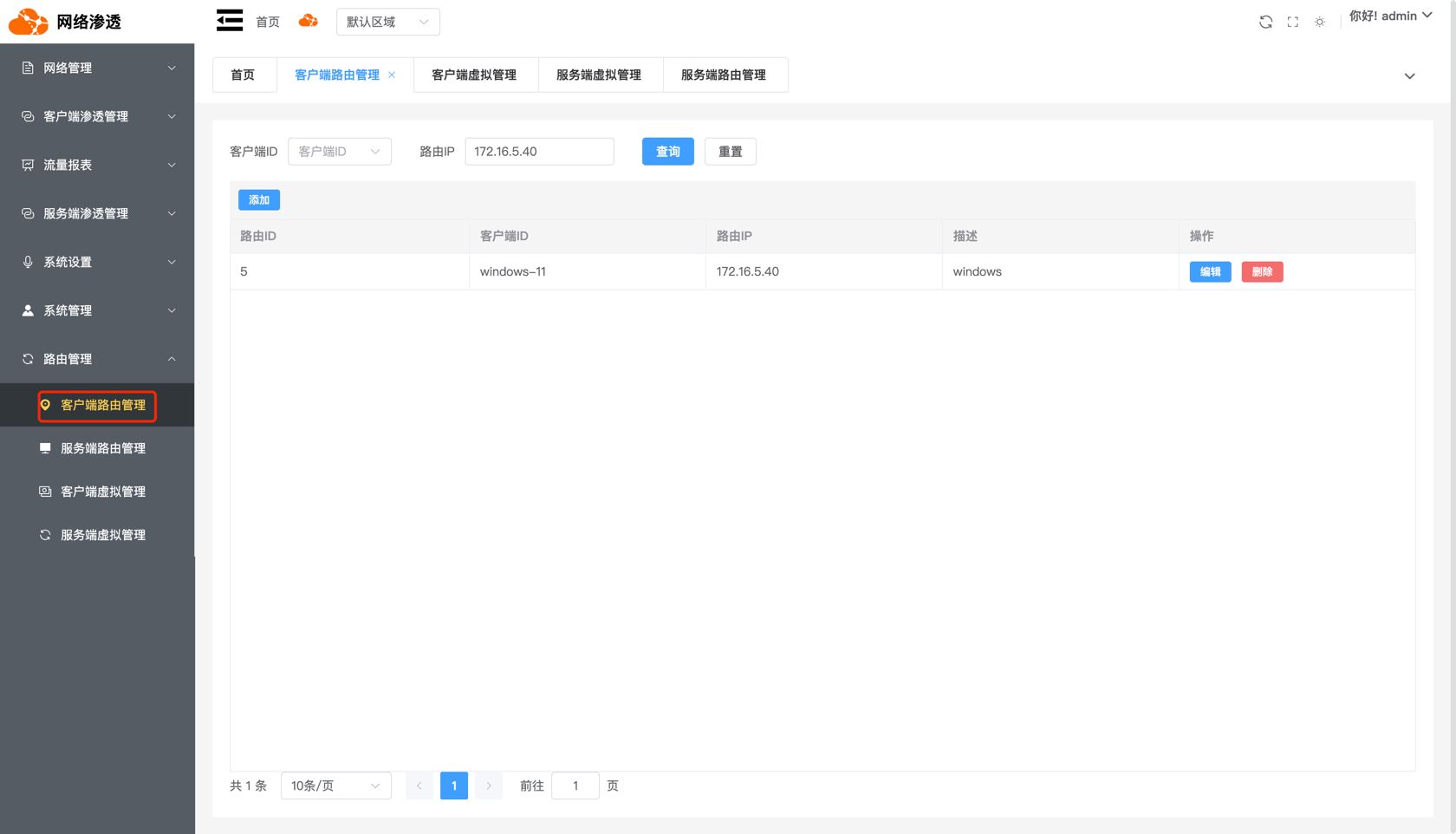Collapse sidebar with the hamburger menu icon
This screenshot has width=1456, height=834.
coord(230,21)
